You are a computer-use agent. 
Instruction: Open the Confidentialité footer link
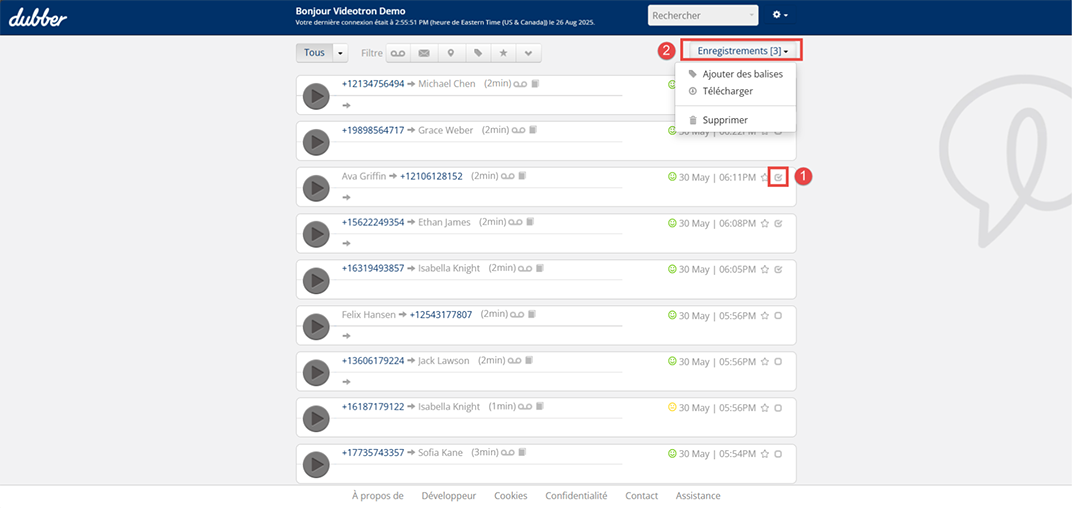point(576,496)
